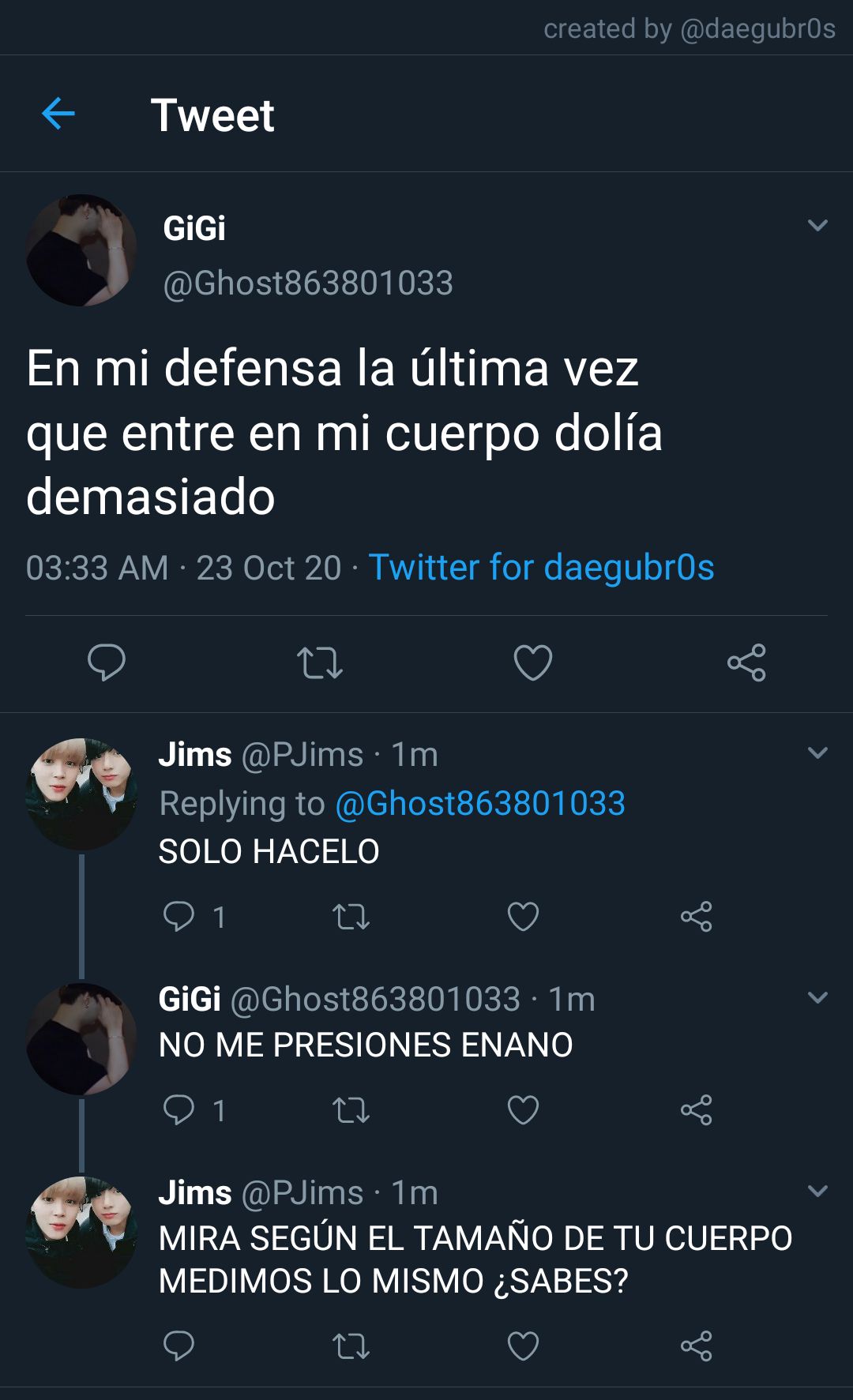Tap the back arrow beside Tweet
Screen dimensions: 853x1400
[x=58, y=114]
